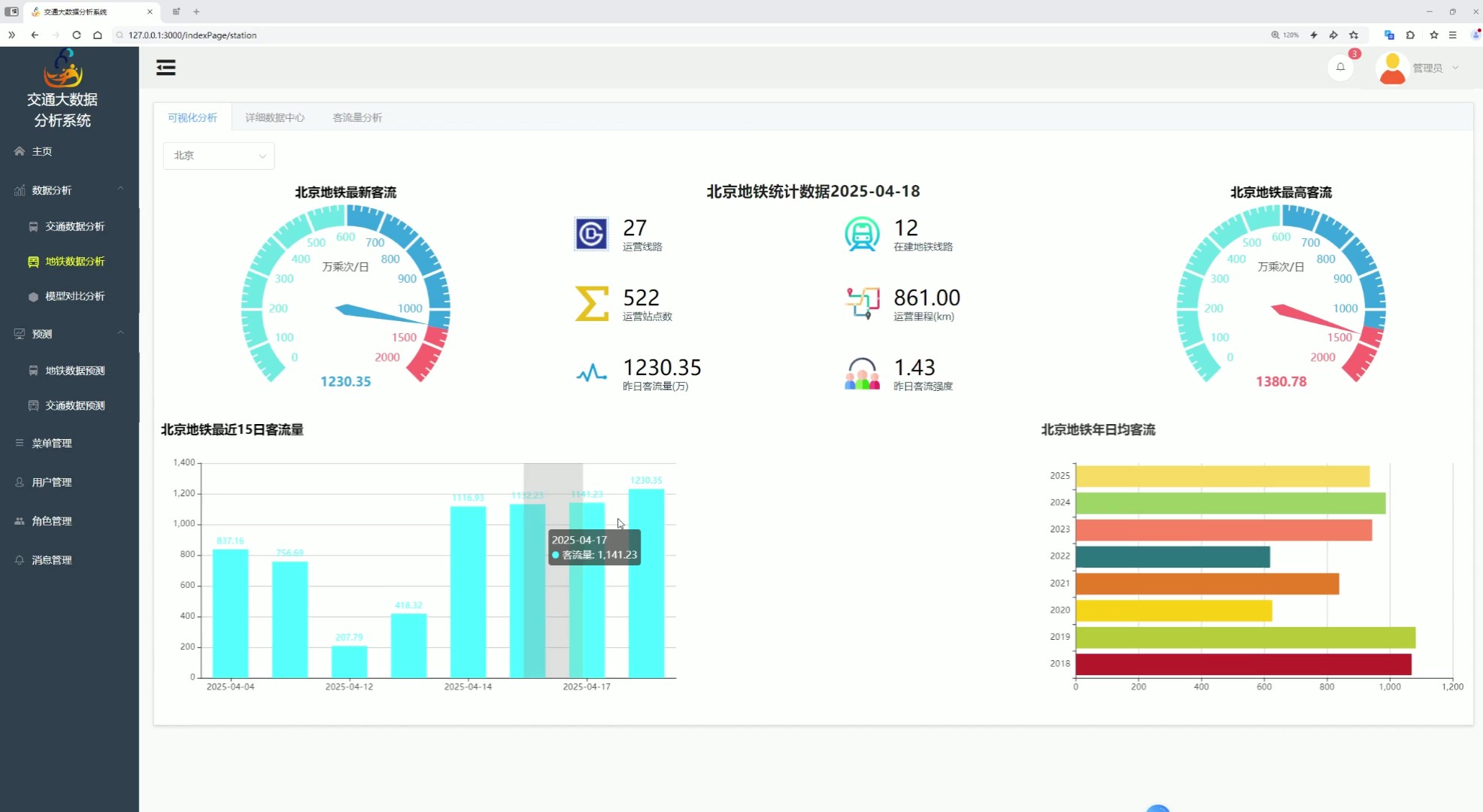1483x812 pixels.
Task: Go to 地铁数据预测 page
Action: tap(74, 370)
